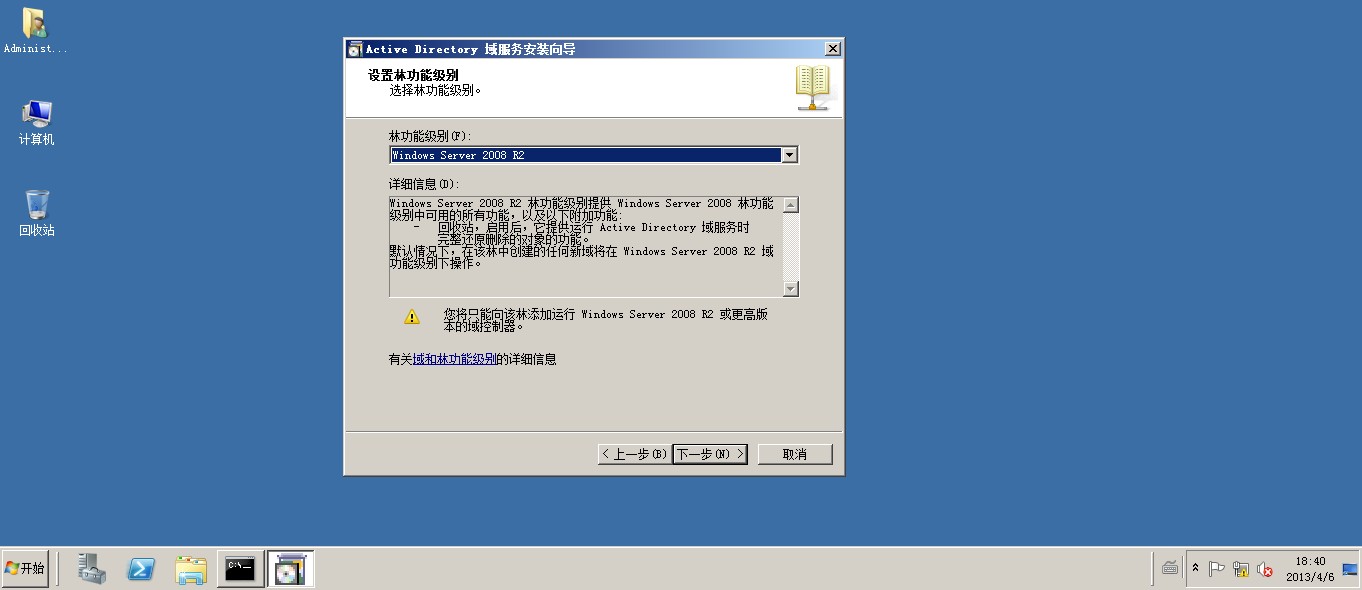1362x590 pixels.
Task: Open the Administrator folder desktop icon
Action: 35,30
